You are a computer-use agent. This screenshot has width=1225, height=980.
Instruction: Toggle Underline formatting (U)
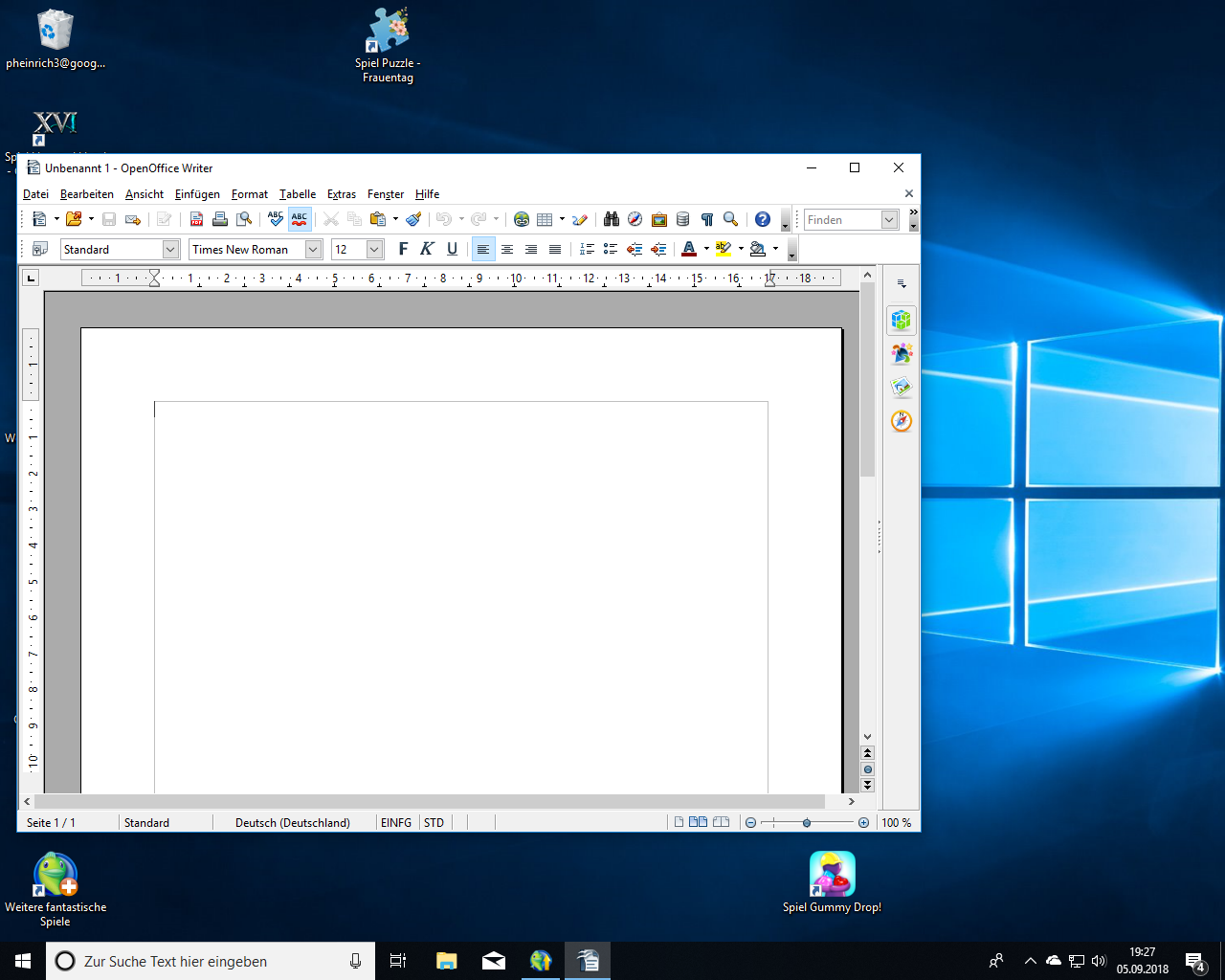(452, 249)
